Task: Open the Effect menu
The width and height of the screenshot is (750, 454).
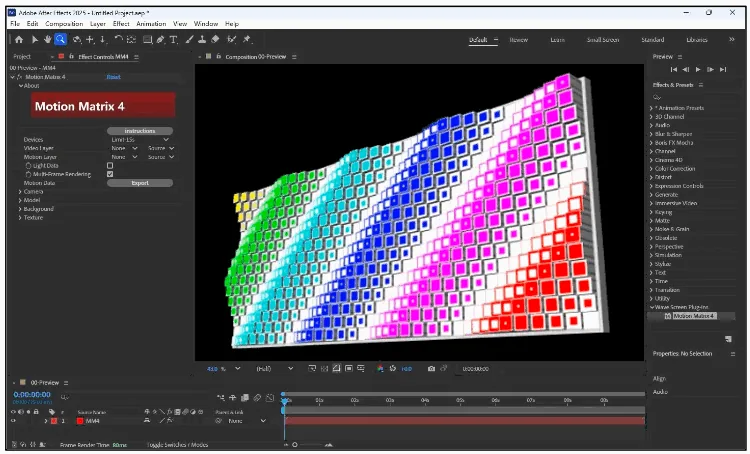Action: (x=121, y=23)
